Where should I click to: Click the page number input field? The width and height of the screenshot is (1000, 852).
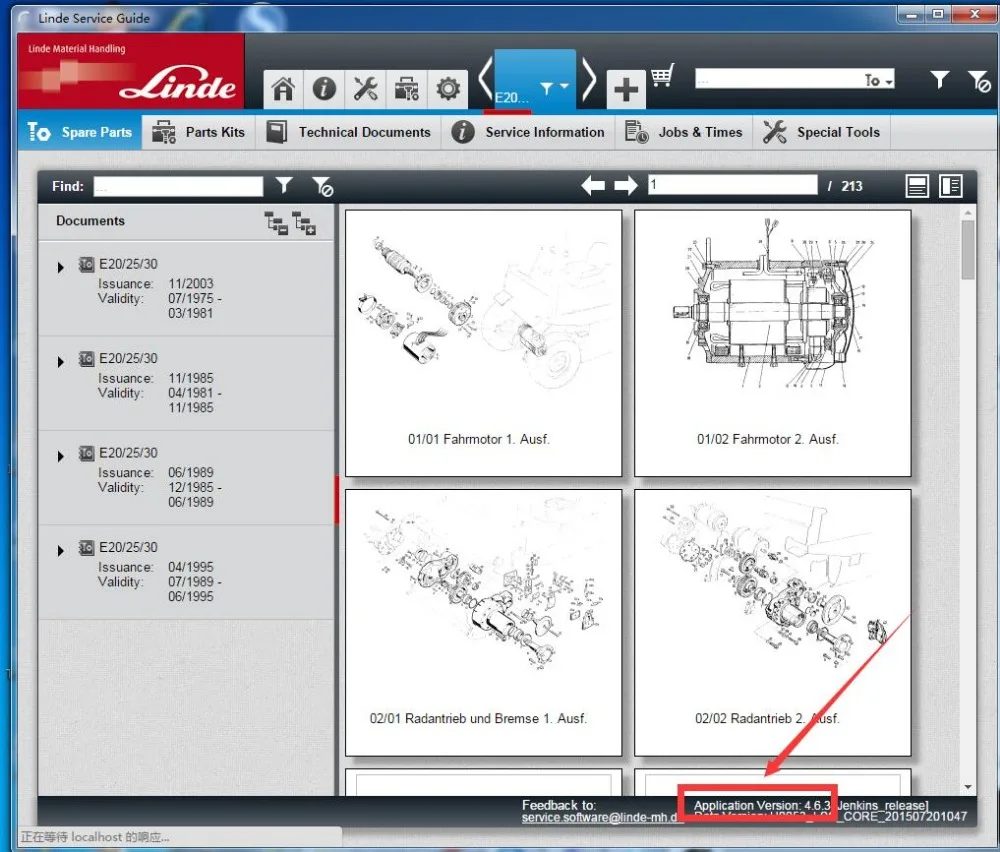point(733,185)
